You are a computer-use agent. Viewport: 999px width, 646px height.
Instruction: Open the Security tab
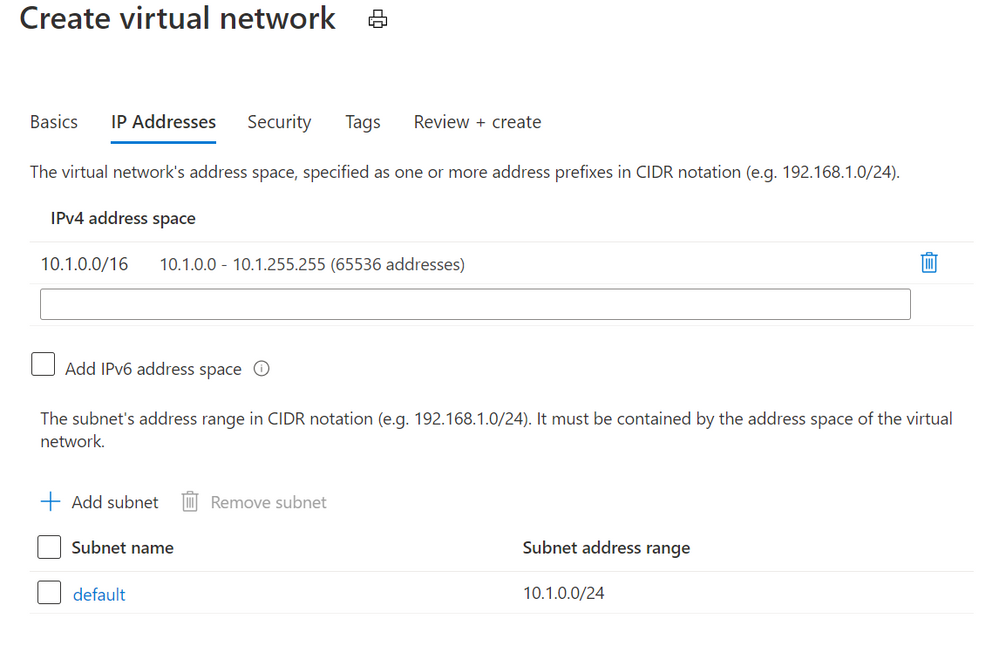pos(279,121)
